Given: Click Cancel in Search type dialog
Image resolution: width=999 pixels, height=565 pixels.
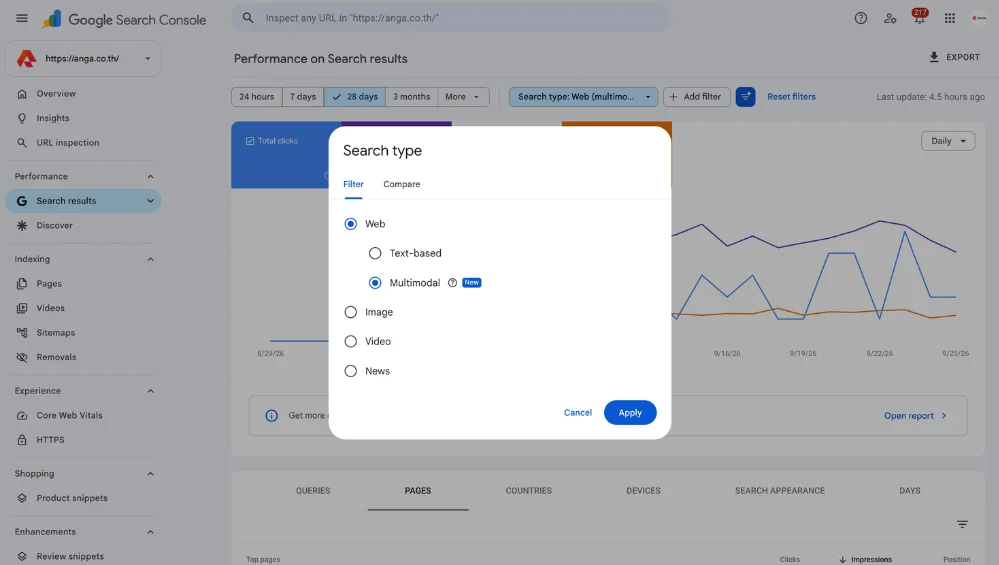Looking at the screenshot, I should point(578,413).
